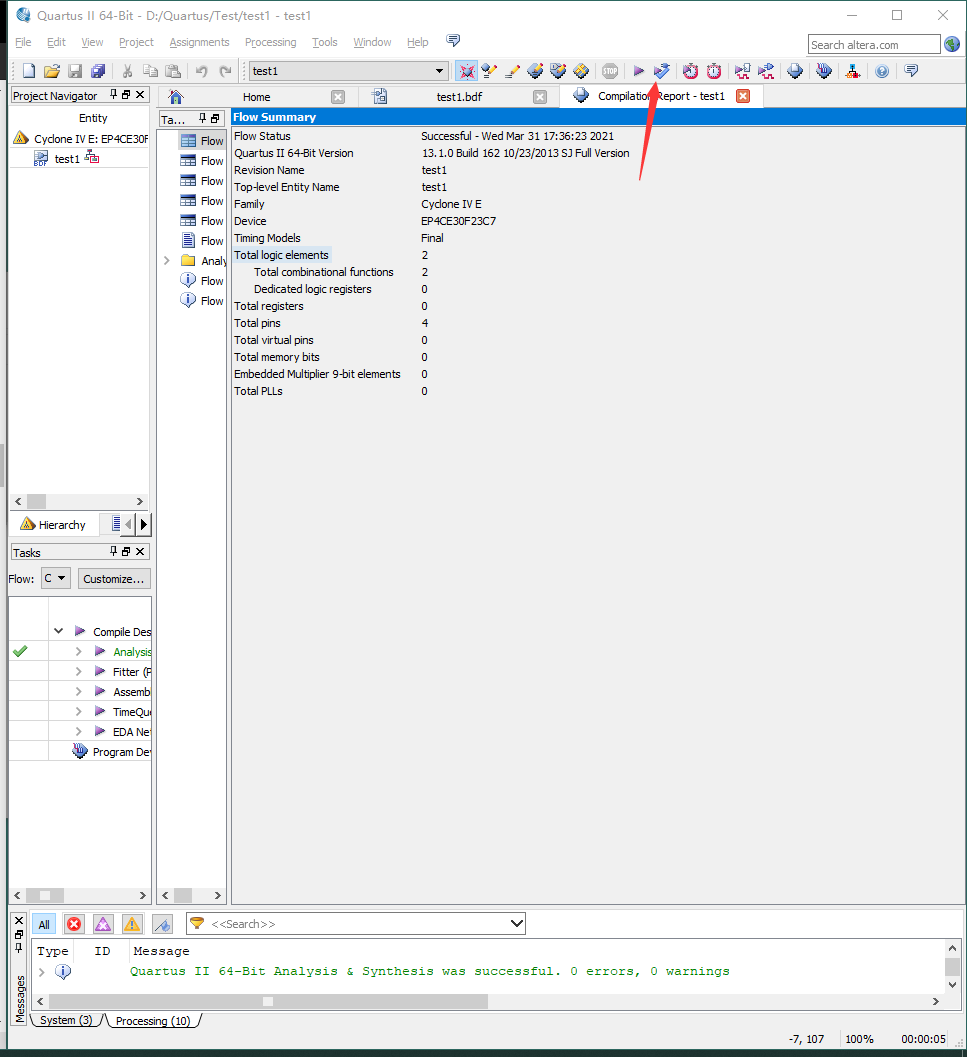This screenshot has width=967, height=1057.
Task: Click the Tasks panel horizontal scrollbar thumb
Action: pos(45,895)
